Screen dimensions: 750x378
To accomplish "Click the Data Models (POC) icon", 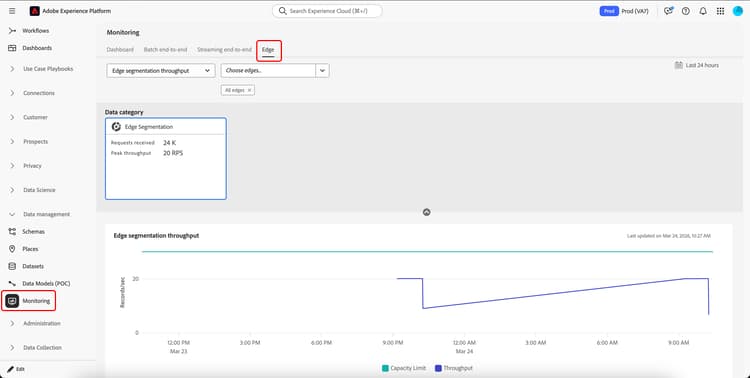I will (x=12, y=283).
